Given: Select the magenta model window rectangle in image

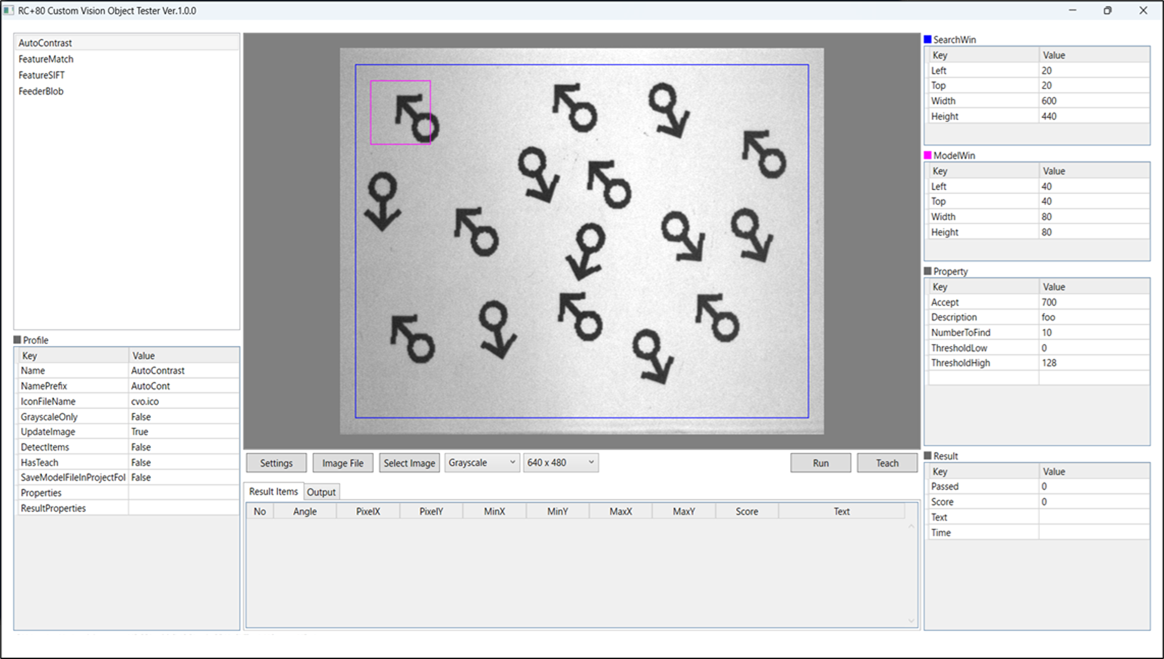Looking at the screenshot, I should pyautogui.click(x=400, y=82).
